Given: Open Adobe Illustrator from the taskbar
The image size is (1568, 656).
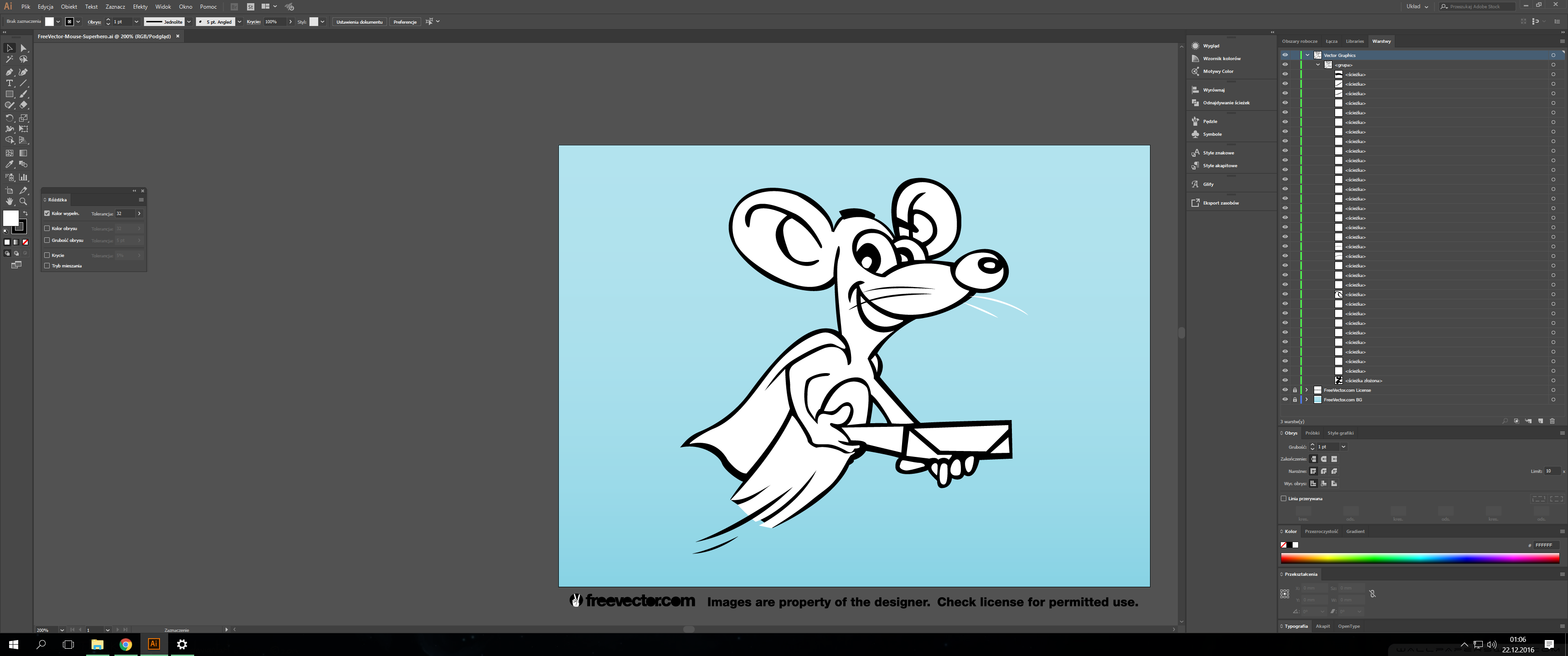Looking at the screenshot, I should [154, 644].
